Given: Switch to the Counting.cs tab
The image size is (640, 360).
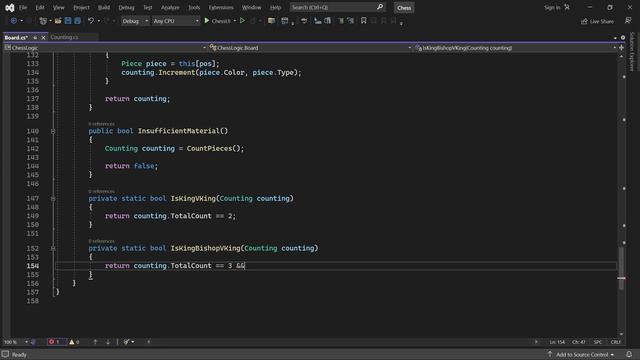Looking at the screenshot, I should pyautogui.click(x=64, y=37).
